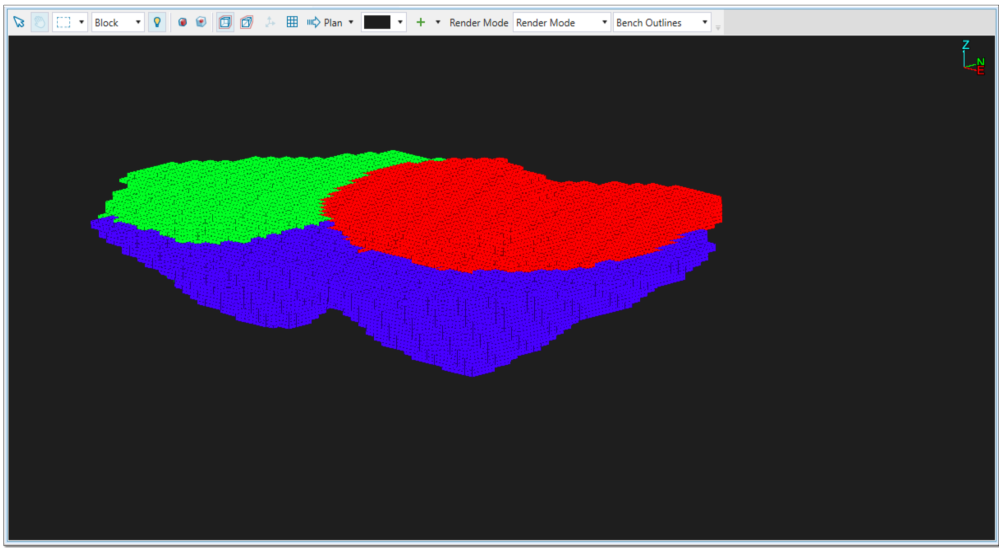
Task: Activate the pan hand tool
Action: click(40, 22)
